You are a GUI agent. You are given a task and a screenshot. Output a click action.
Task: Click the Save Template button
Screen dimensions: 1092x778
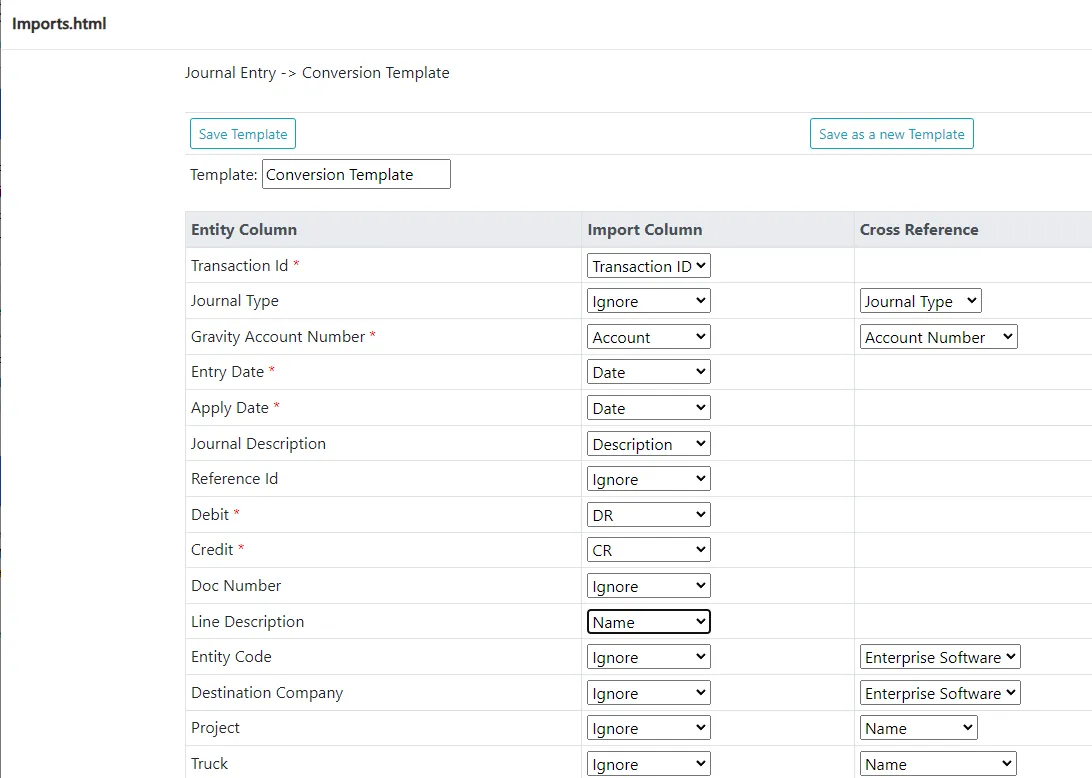pos(243,134)
